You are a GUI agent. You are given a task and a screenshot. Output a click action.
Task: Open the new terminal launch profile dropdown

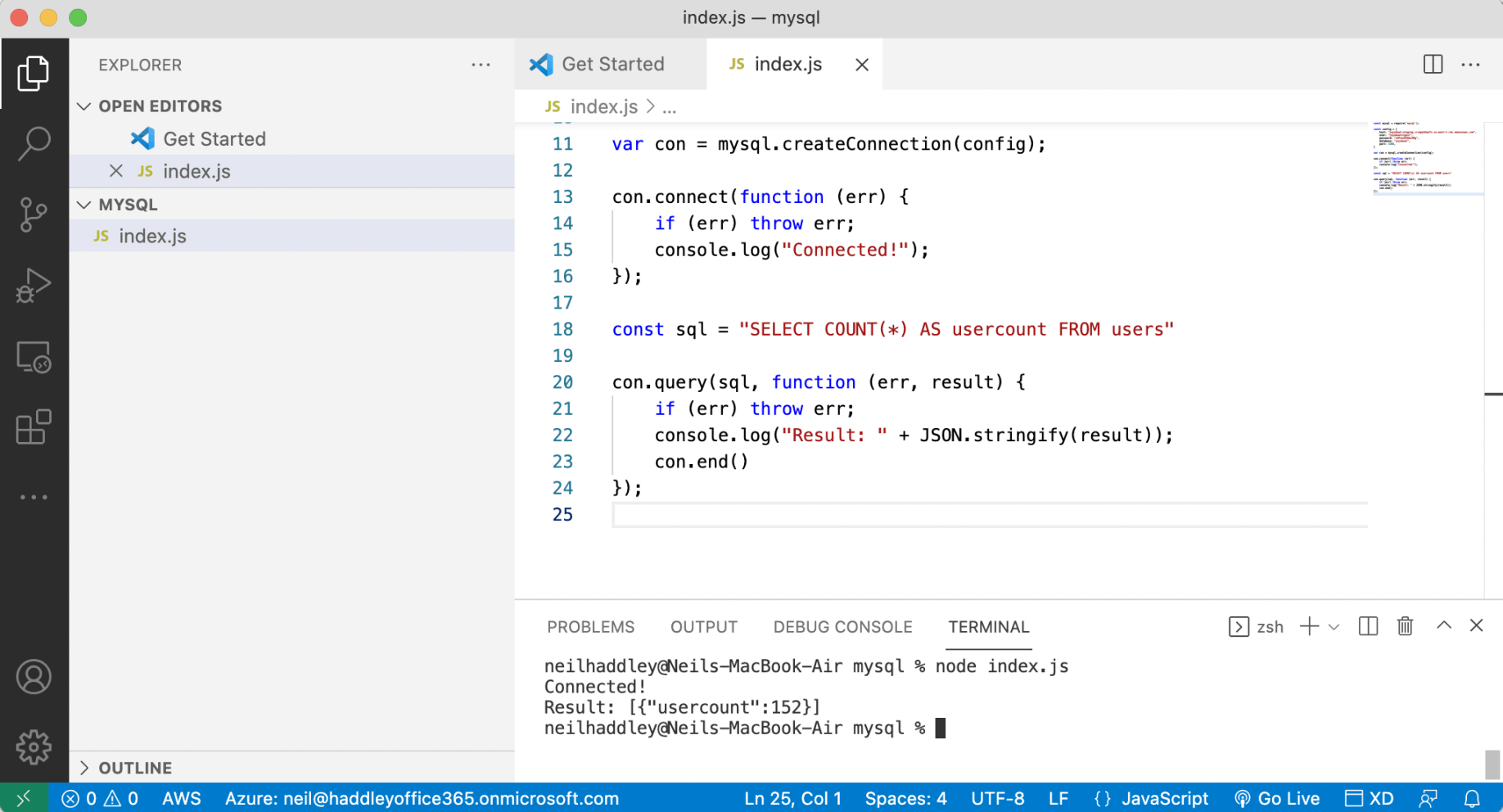(1334, 627)
